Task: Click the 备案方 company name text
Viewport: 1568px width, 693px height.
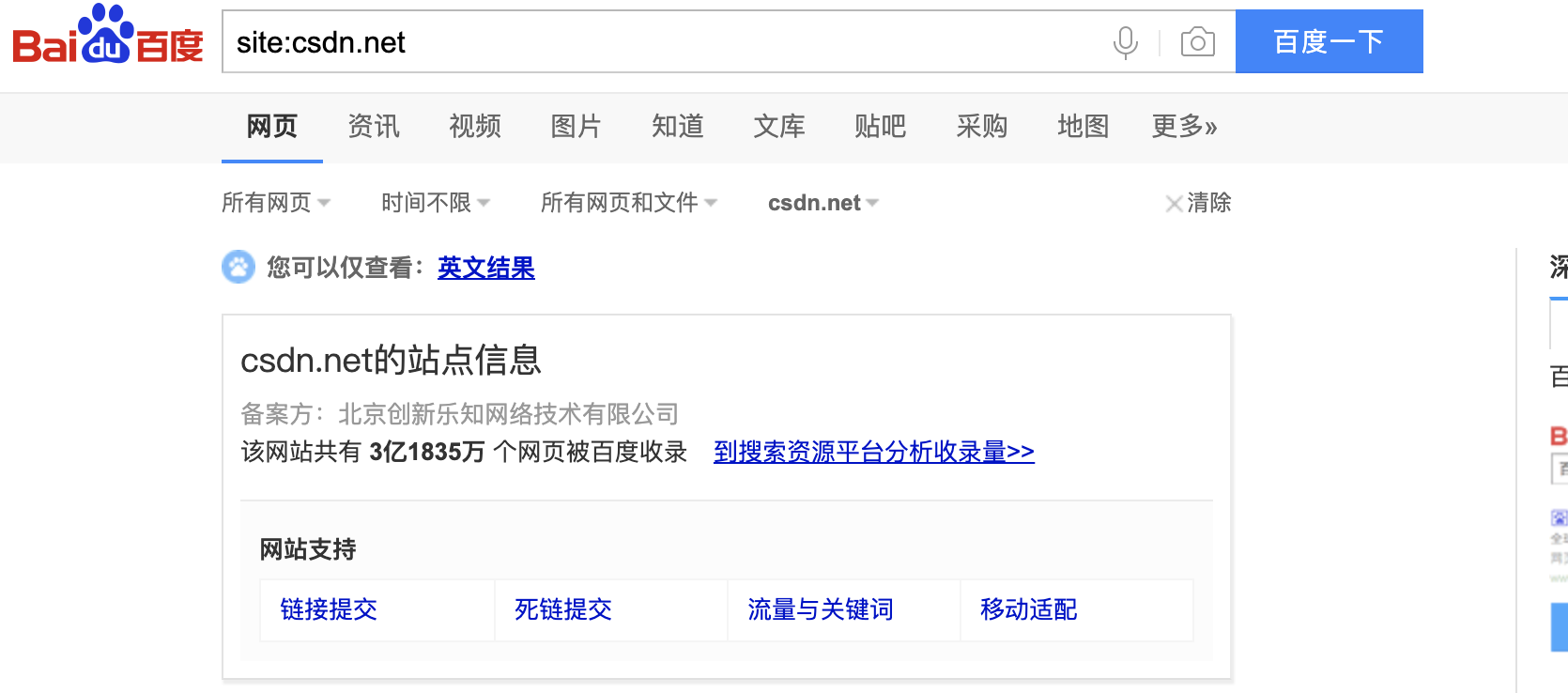Action: point(508,413)
